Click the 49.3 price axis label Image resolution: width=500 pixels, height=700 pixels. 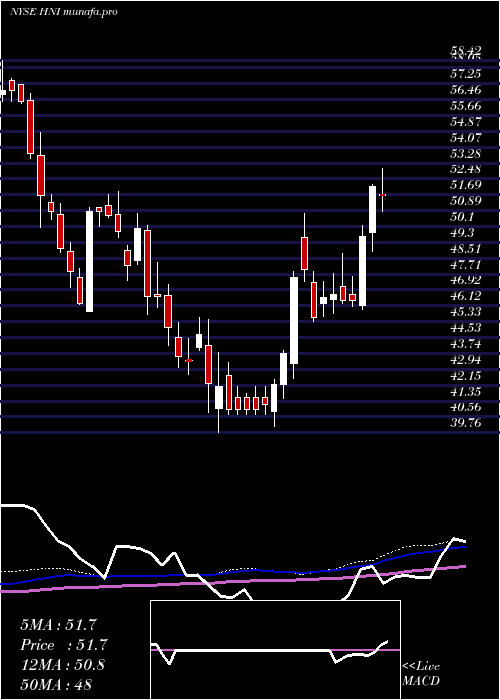pyautogui.click(x=462, y=233)
